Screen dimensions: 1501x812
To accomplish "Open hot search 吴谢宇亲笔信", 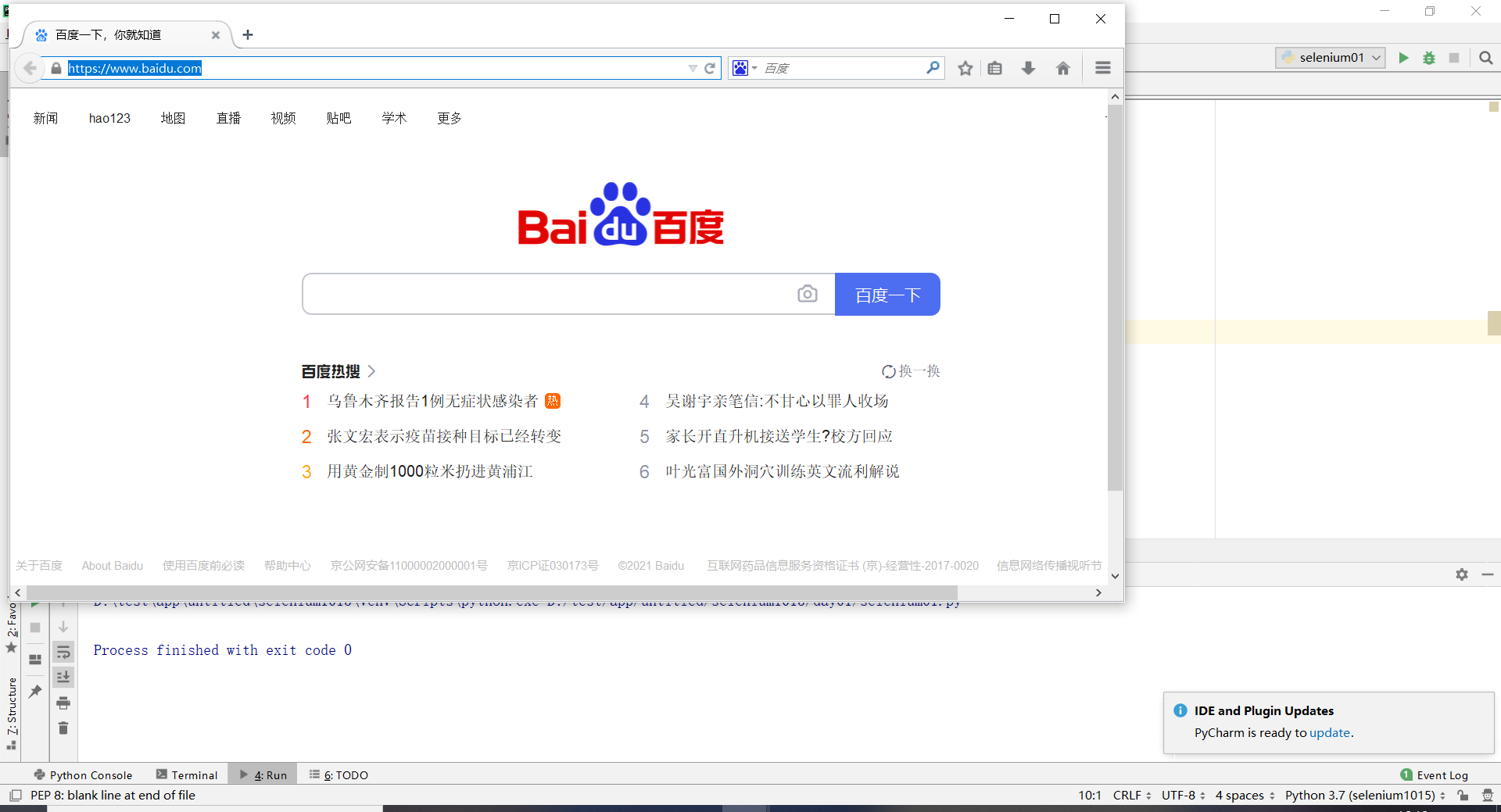I will [x=777, y=401].
